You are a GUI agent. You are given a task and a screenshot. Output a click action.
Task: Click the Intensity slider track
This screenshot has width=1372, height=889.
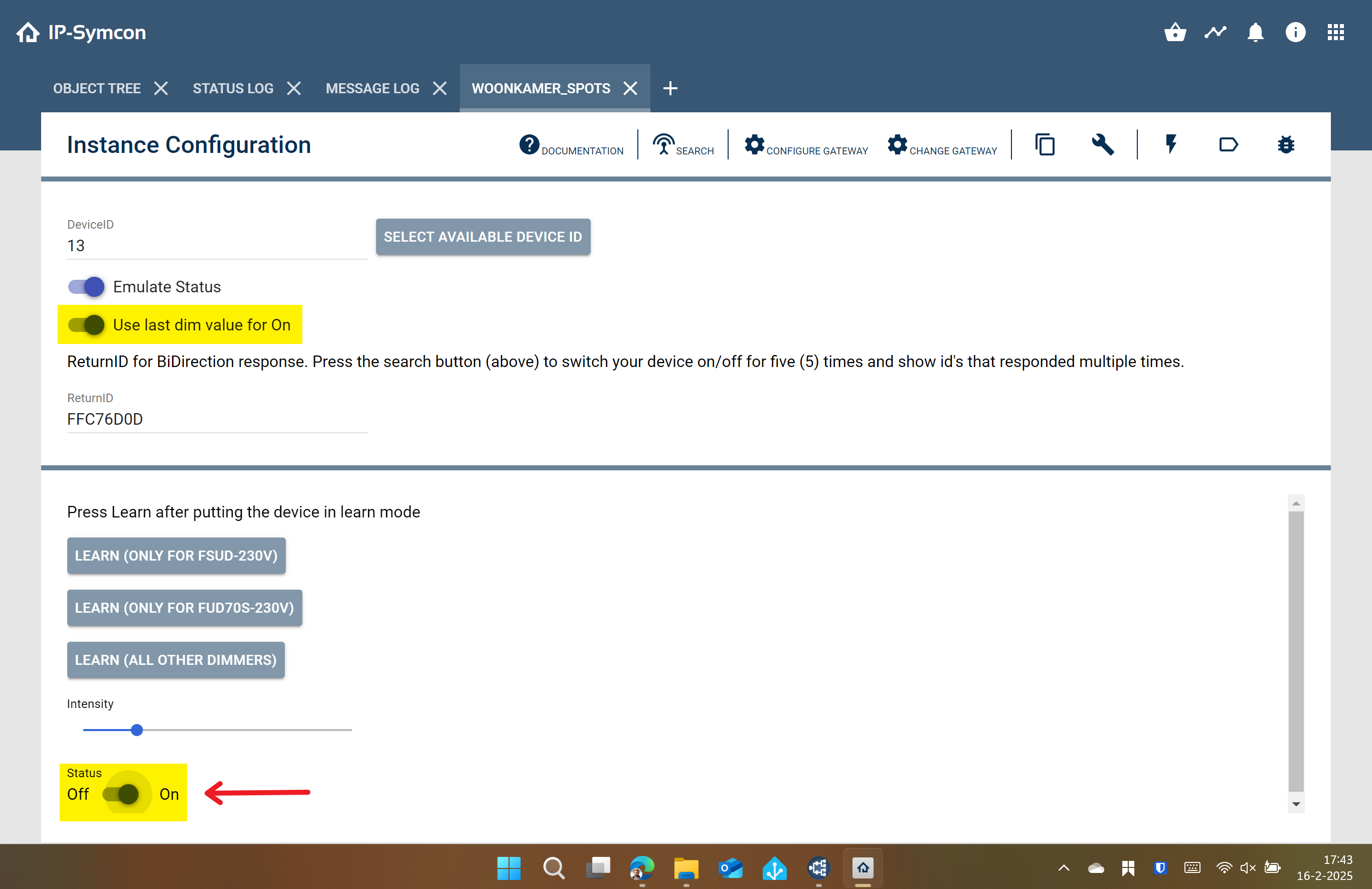(x=217, y=730)
